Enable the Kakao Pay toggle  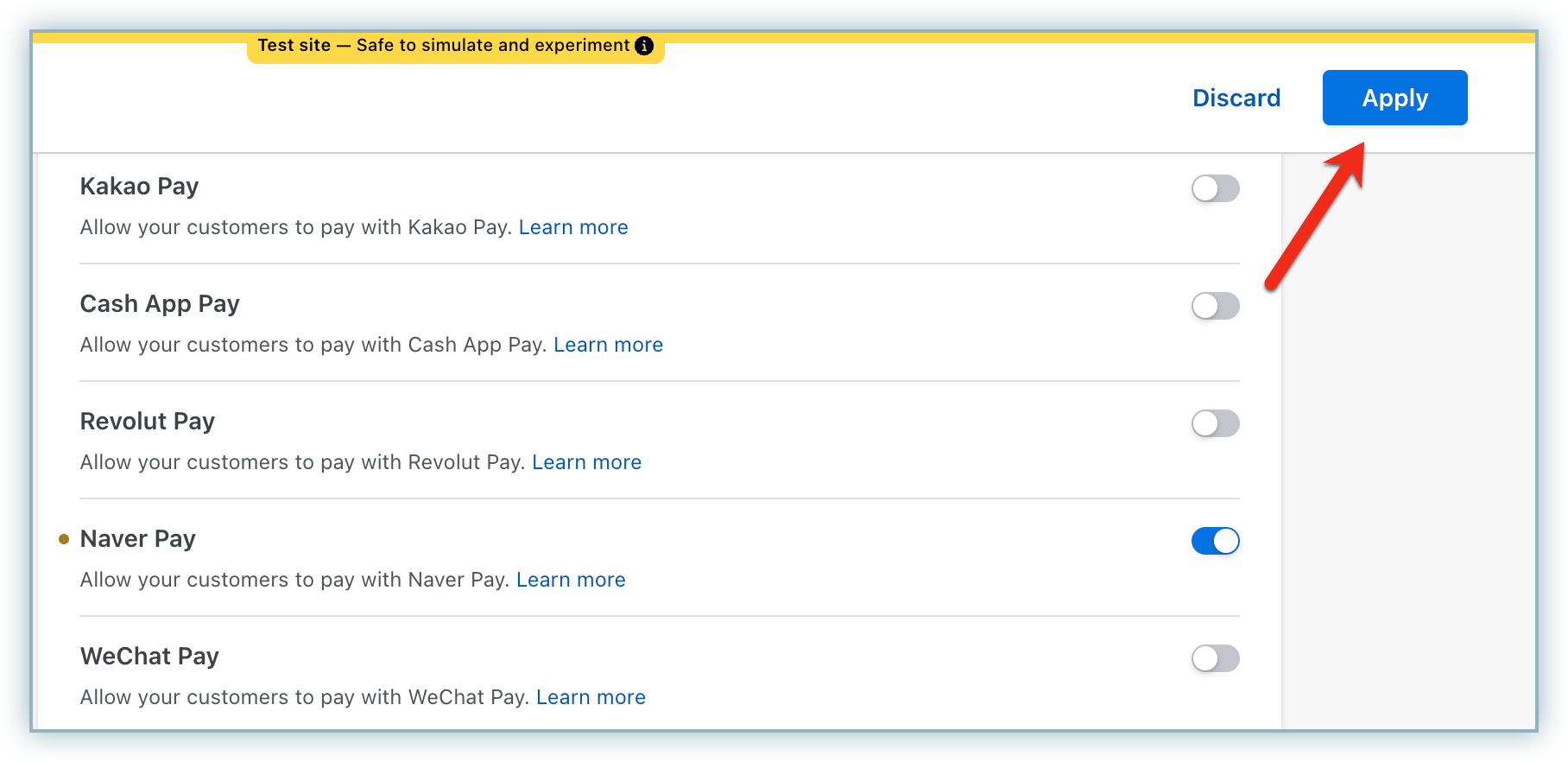[x=1215, y=188]
